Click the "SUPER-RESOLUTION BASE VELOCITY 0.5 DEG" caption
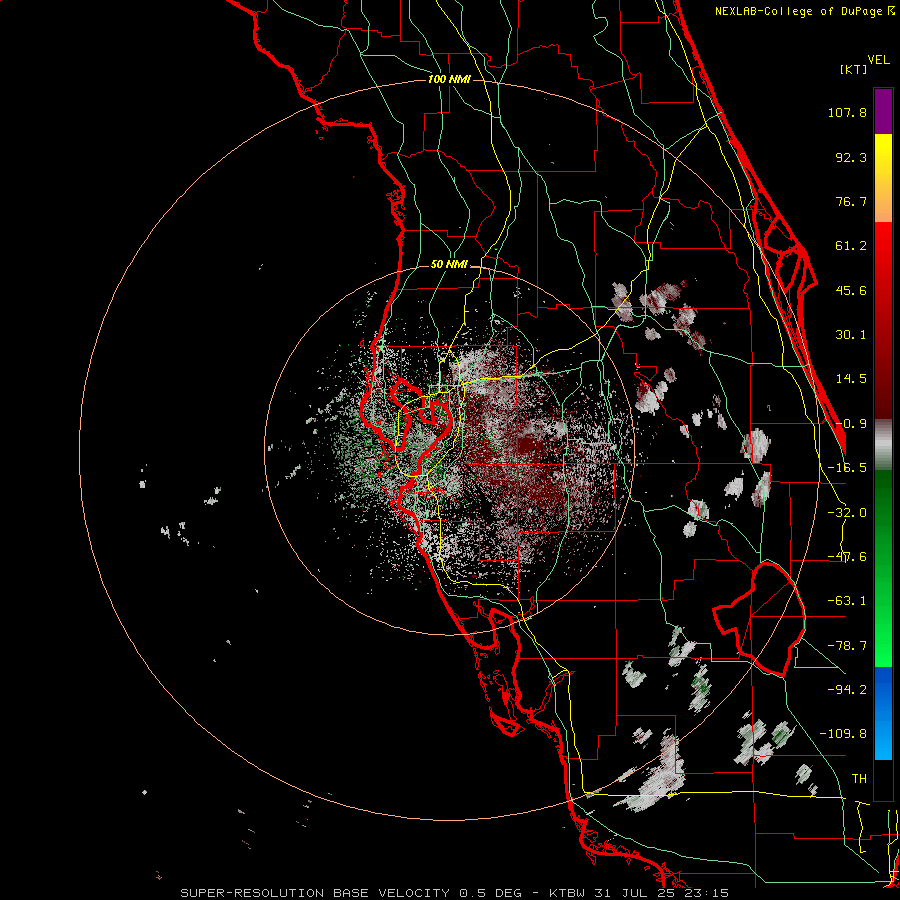The height and width of the screenshot is (900, 900). coord(351,893)
